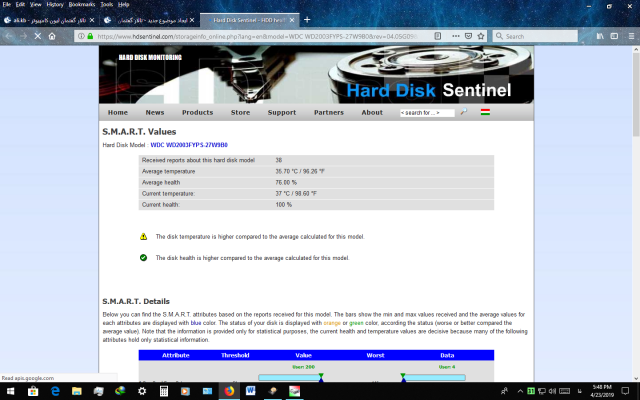
Task: Stop loading the page
Action: pos(38,36)
